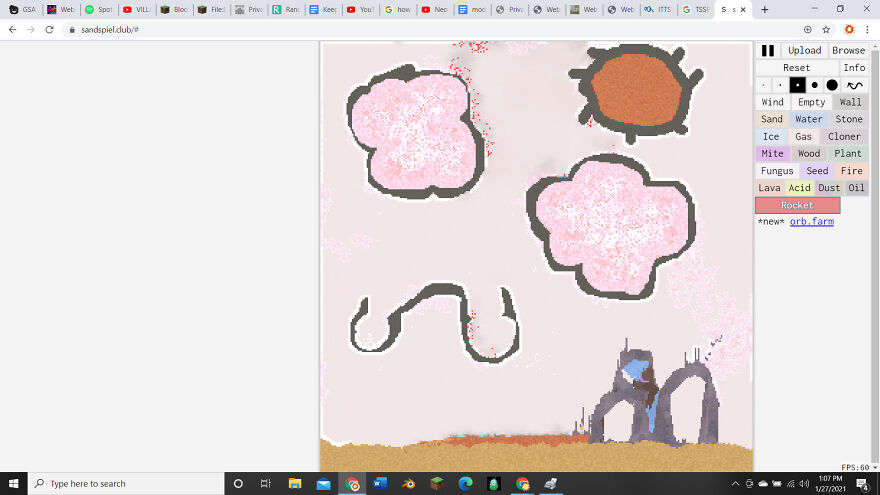
Task: Reload the page with the refresh icon
Action: [50, 30]
